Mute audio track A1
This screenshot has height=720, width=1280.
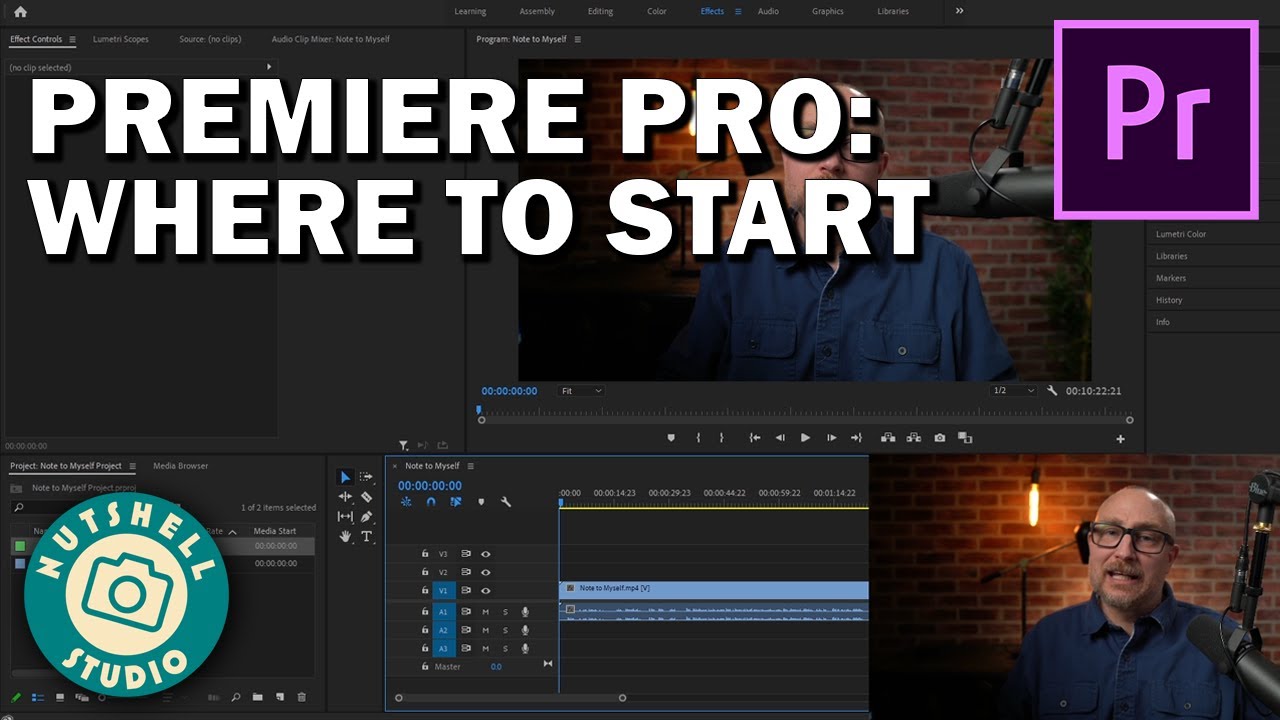pos(486,612)
